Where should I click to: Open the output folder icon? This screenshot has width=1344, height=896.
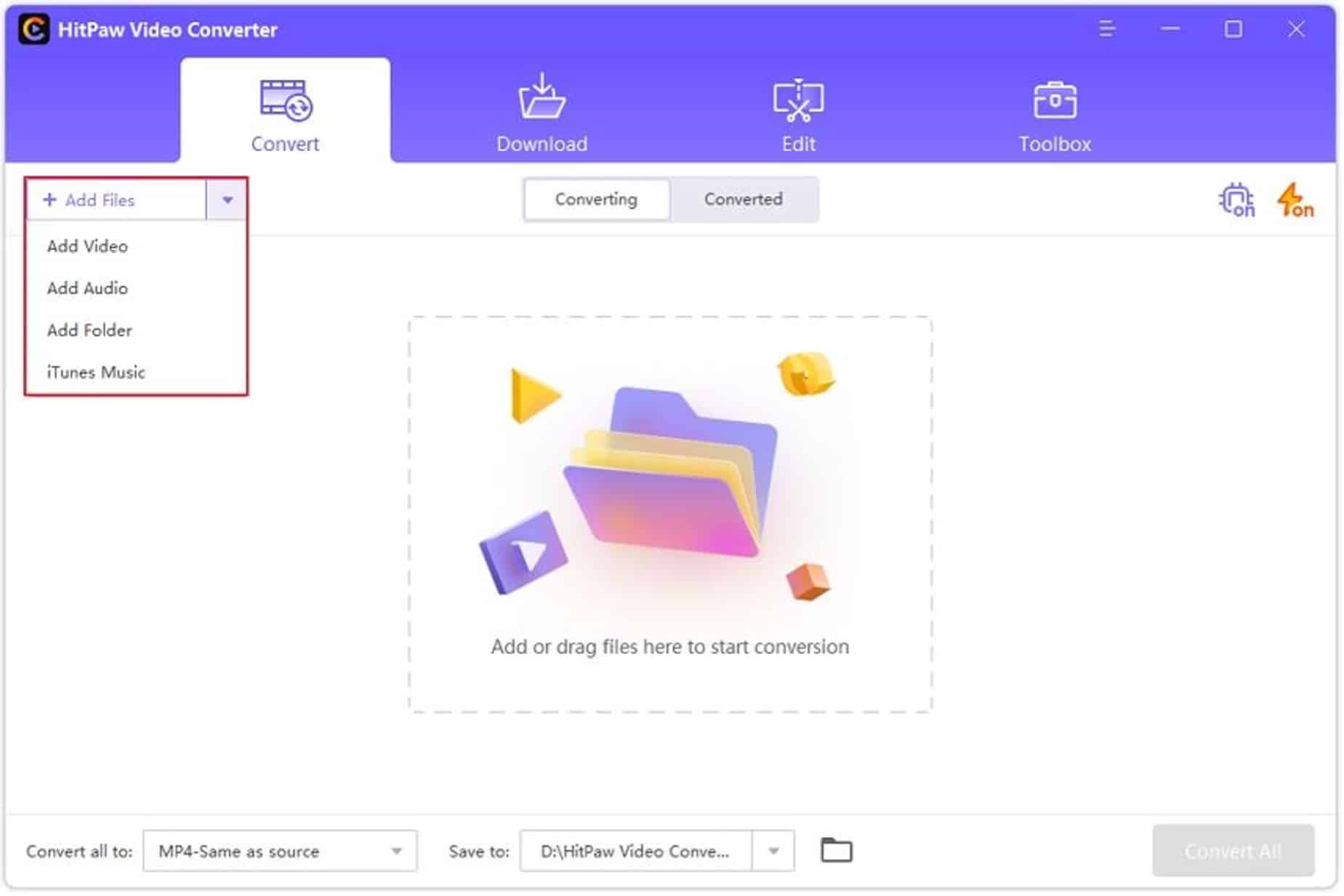coord(836,849)
